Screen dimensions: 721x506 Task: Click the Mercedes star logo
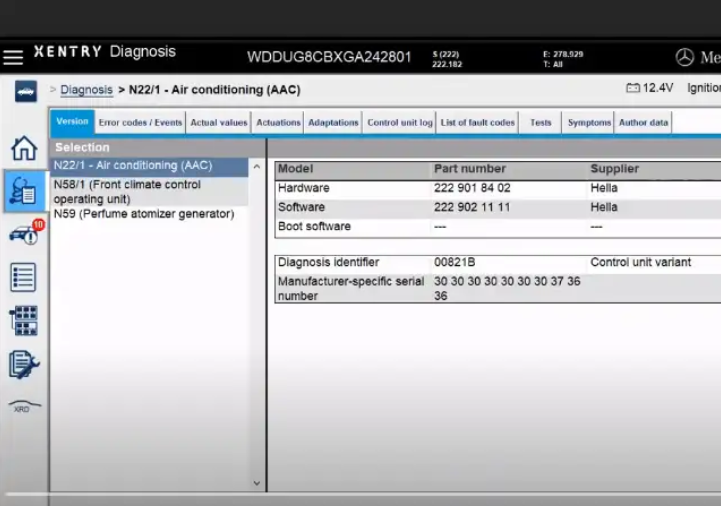click(684, 57)
